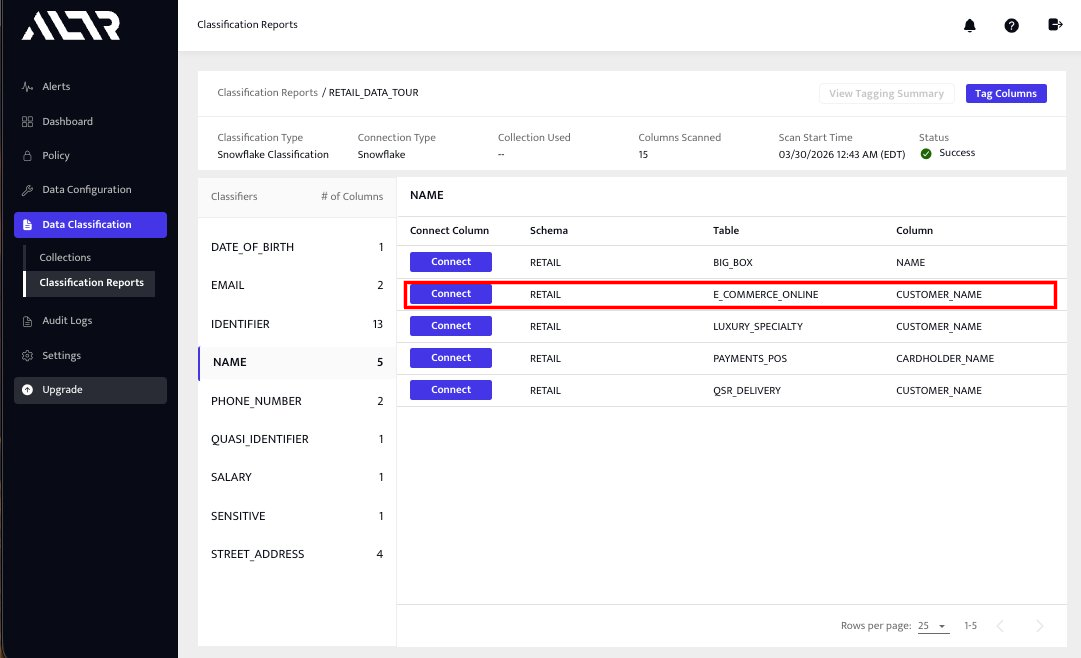
Task: Click the logout icon in header
Action: 1054,25
